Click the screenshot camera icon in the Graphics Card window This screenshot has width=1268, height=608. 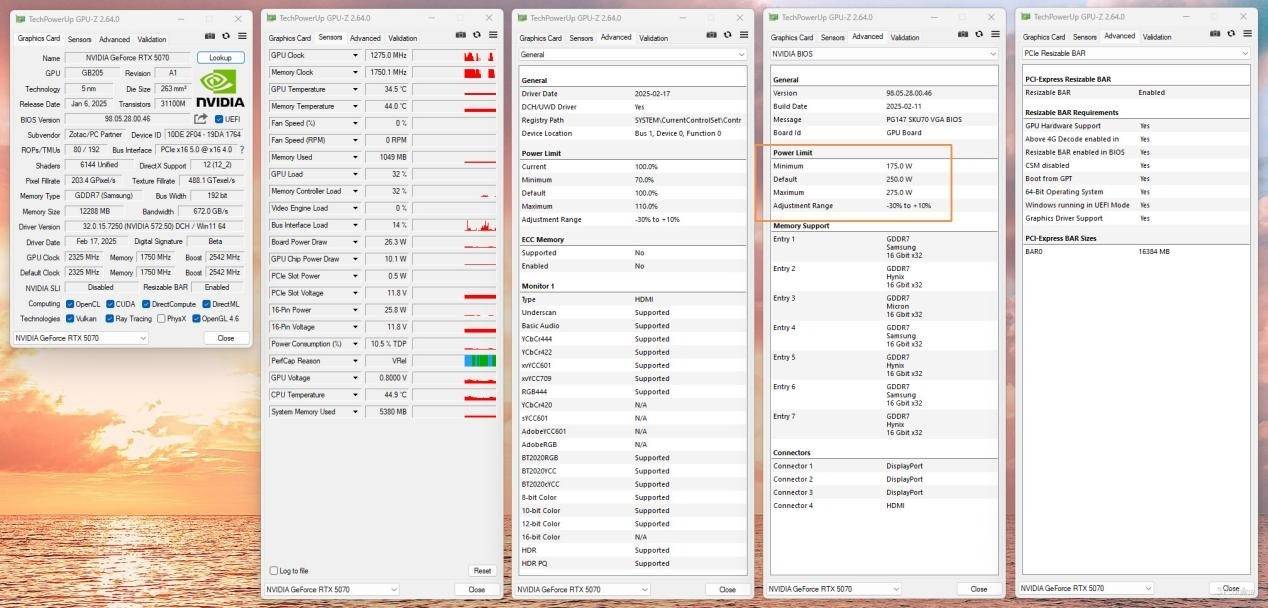(x=210, y=36)
